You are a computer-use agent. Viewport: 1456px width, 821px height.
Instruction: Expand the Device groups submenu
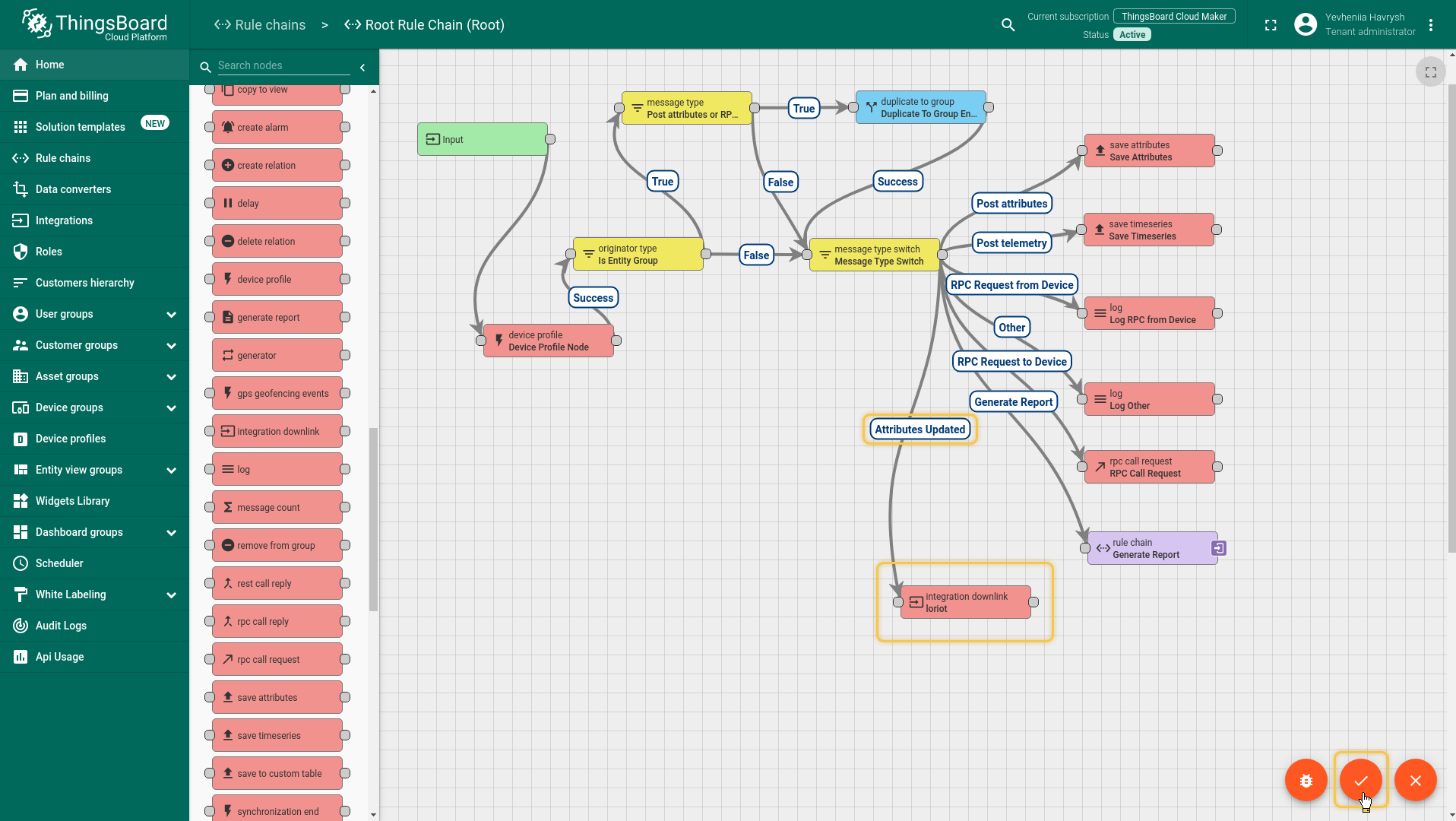171,407
